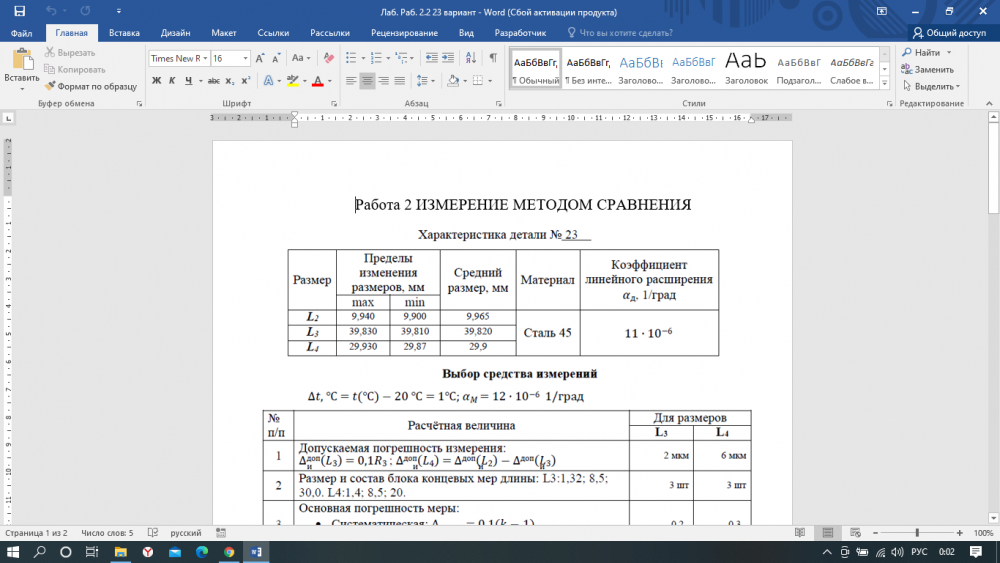The image size is (1000, 563).
Task: Decrease font size with the smaller A icon
Action: [276, 58]
